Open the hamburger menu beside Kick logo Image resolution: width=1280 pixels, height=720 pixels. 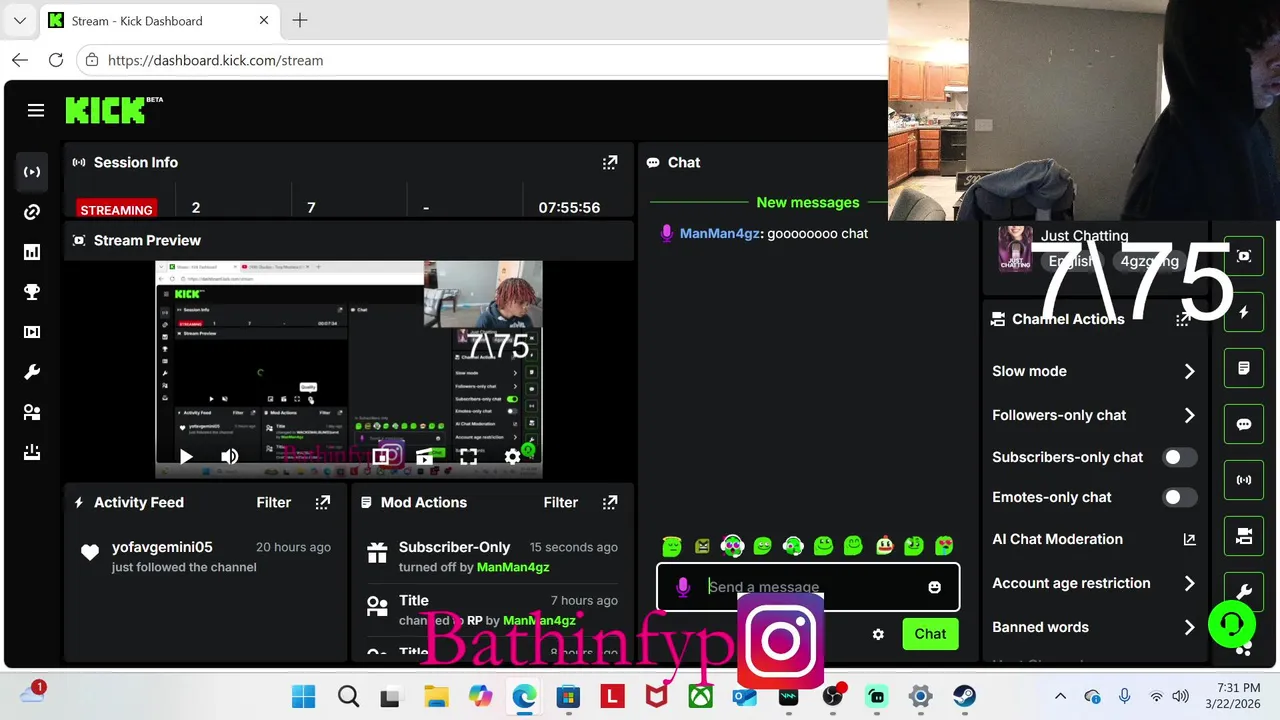[x=36, y=110]
